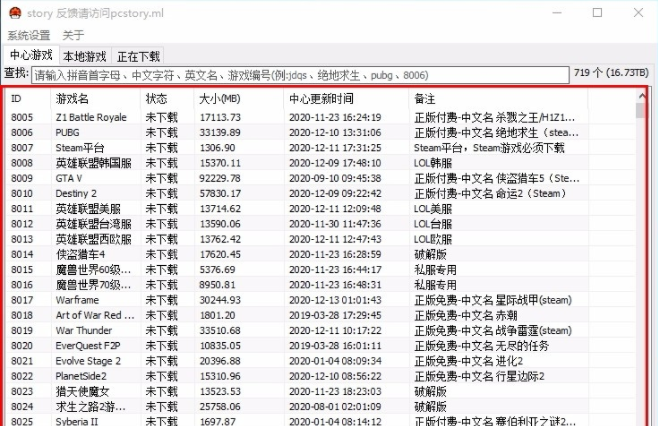Switch to the 正在下载 tab
658x426 pixels.
[x=138, y=56]
